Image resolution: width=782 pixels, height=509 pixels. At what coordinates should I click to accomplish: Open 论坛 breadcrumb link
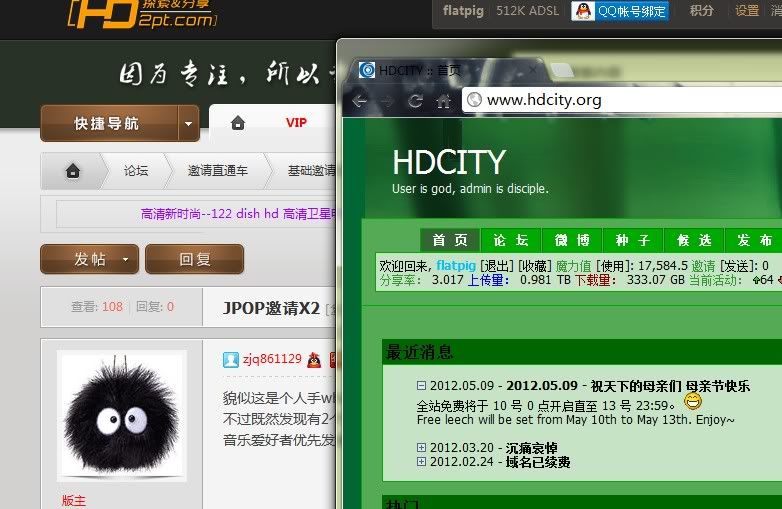[136, 171]
